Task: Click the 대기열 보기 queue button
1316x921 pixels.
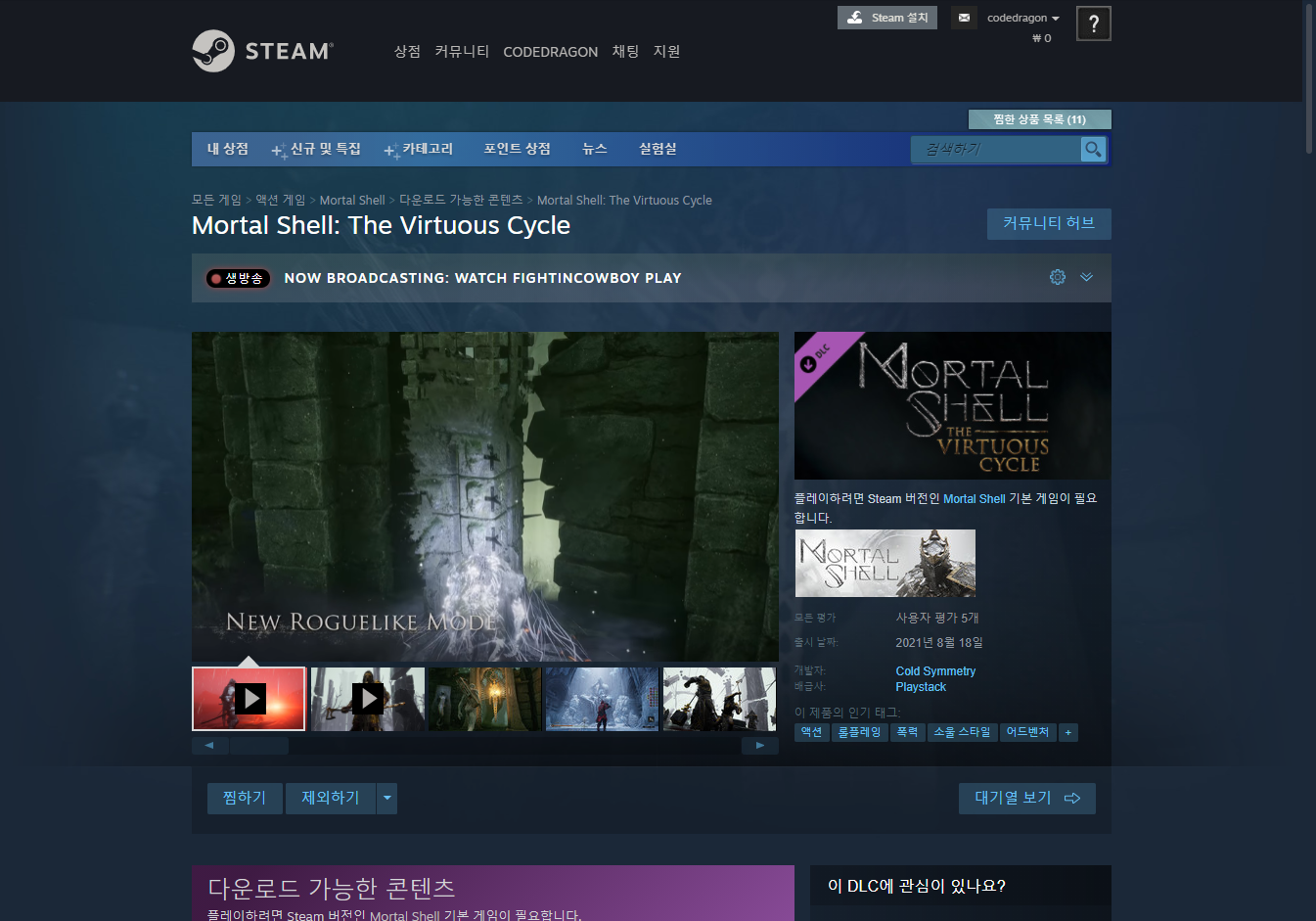Action: coord(1027,799)
